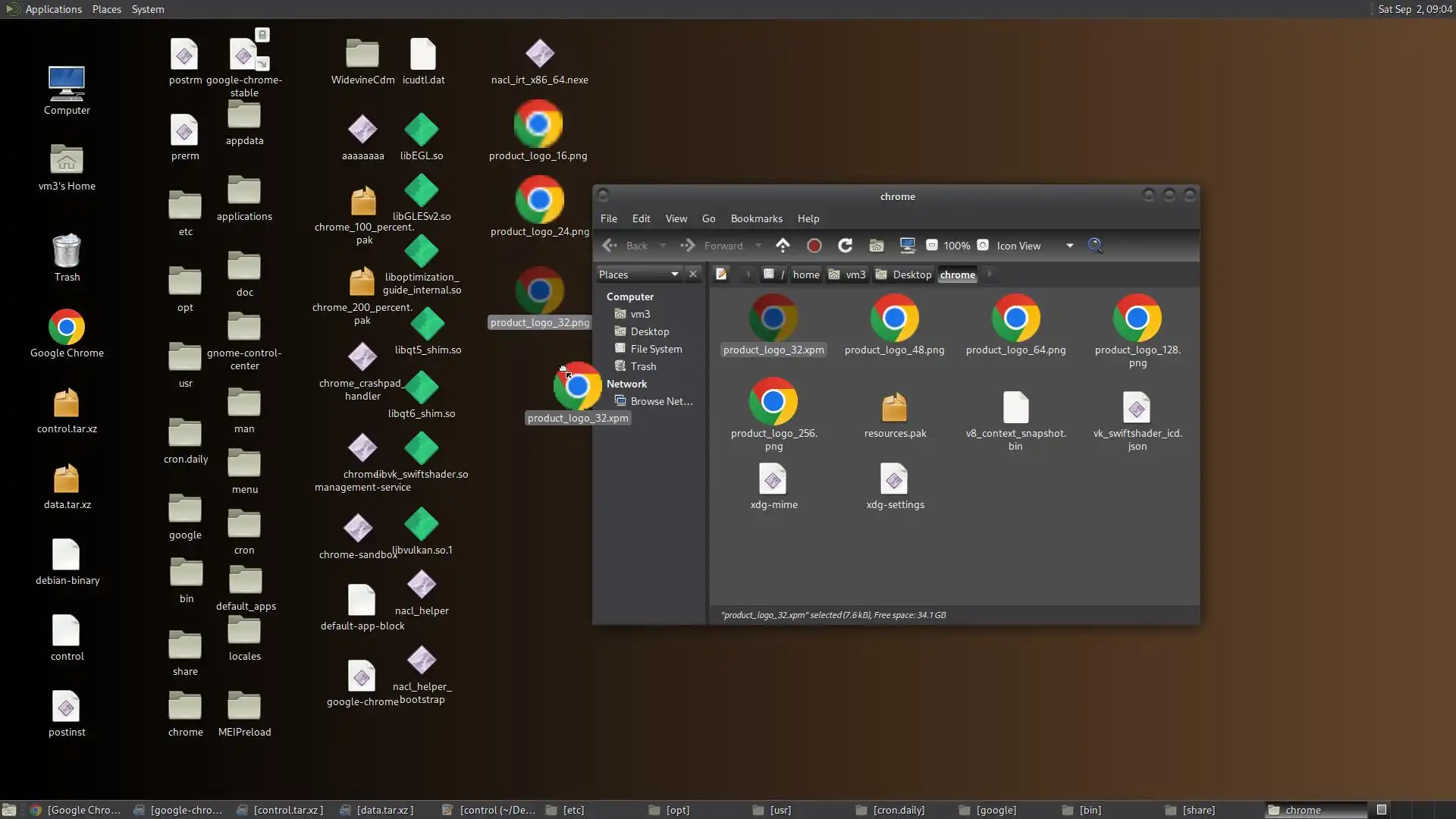Screen dimensions: 1456x819
Task: Toggle the location text-entry edit button
Action: coord(721,275)
